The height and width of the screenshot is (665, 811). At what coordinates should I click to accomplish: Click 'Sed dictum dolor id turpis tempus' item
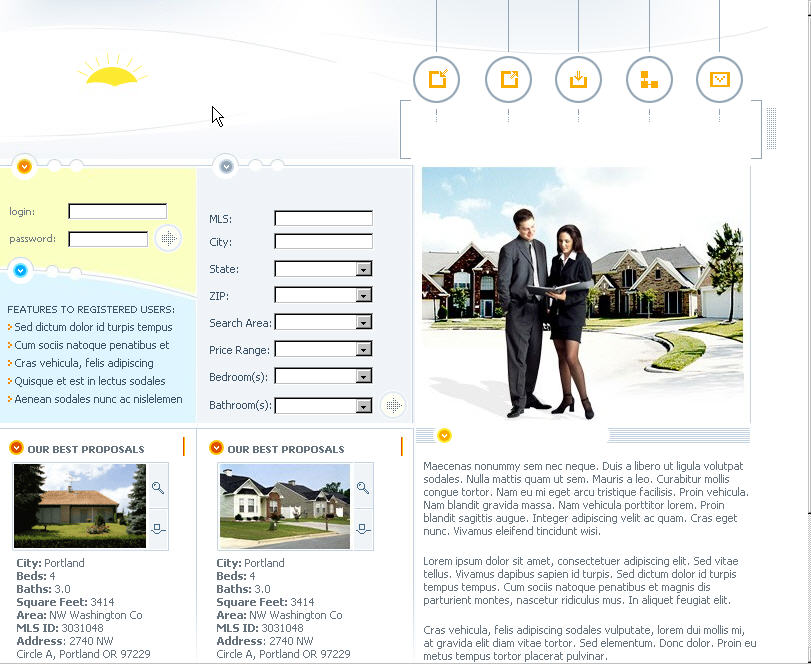click(x=93, y=327)
